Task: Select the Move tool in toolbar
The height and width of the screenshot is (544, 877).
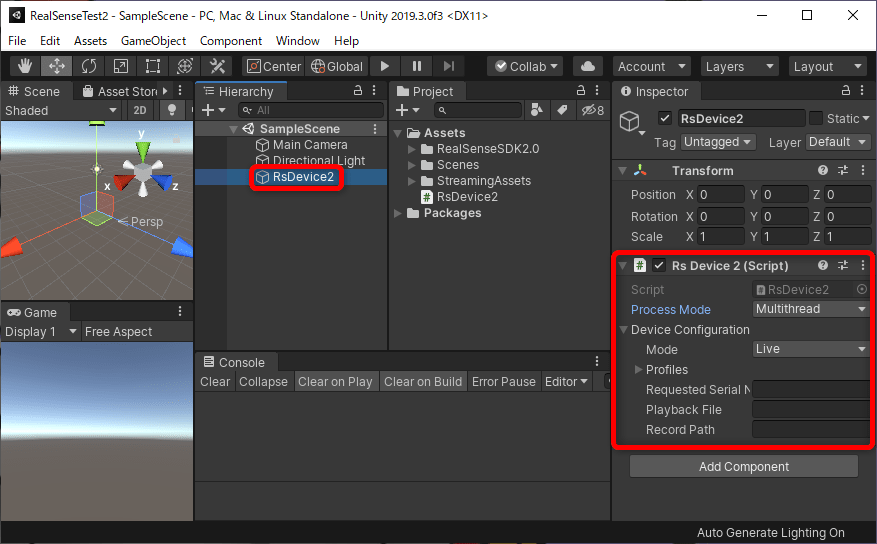Action: point(56,67)
